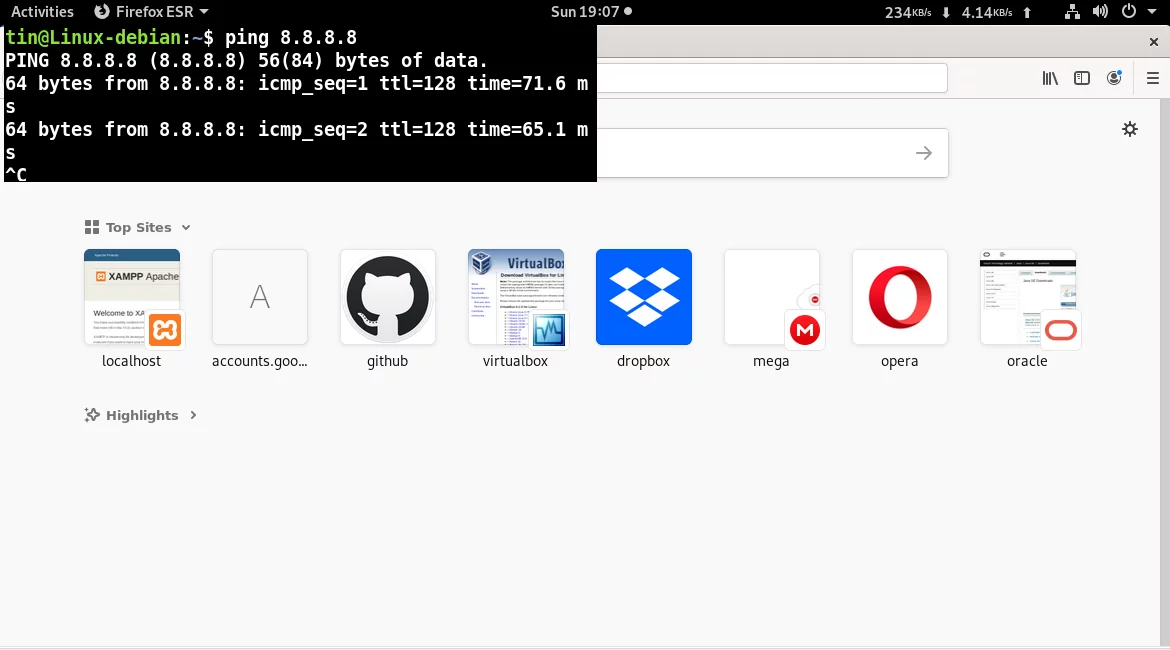
Task: Click the wired network status icon
Action: [x=1072, y=12]
